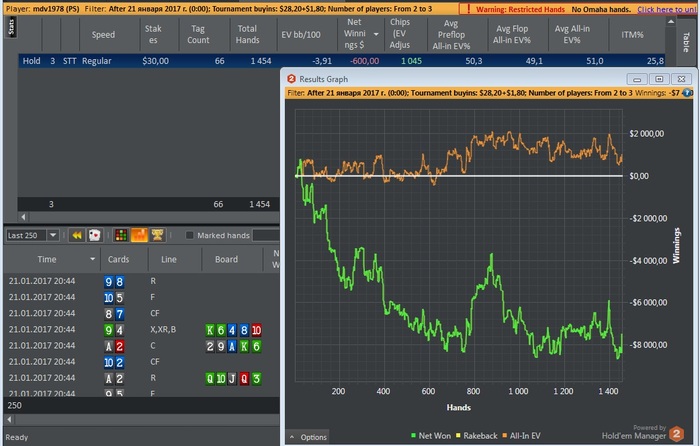Sort by Avg Flop All-in EV% header
This screenshot has width=700, height=446.
point(512,34)
